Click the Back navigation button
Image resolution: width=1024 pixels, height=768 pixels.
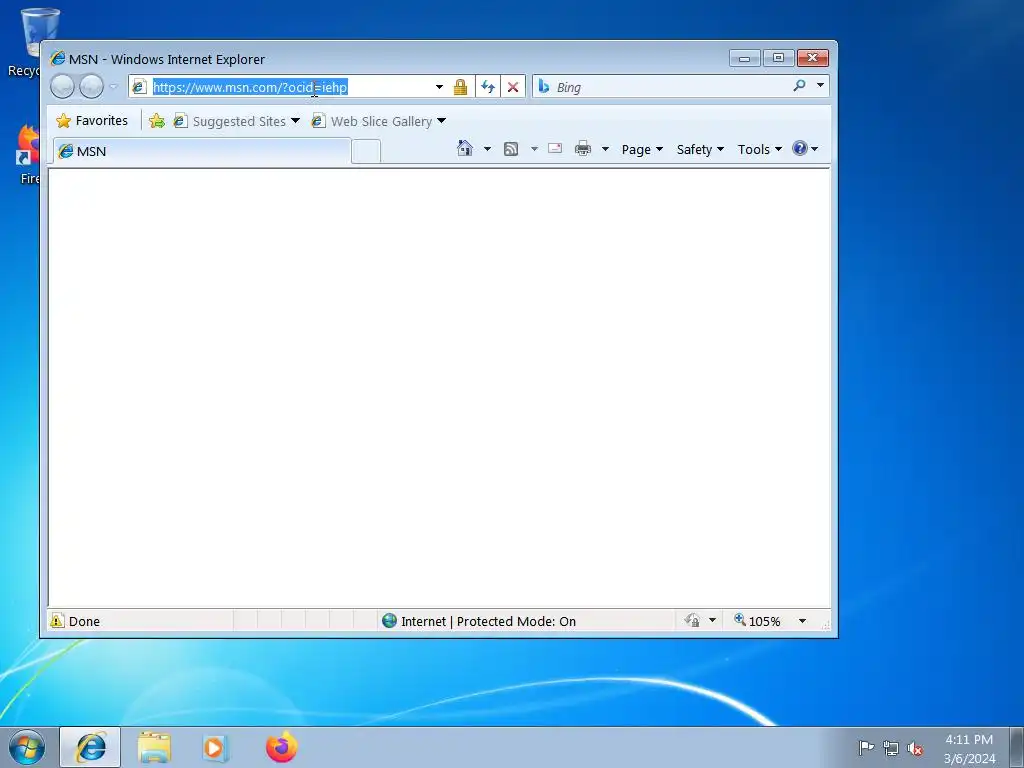[62, 86]
